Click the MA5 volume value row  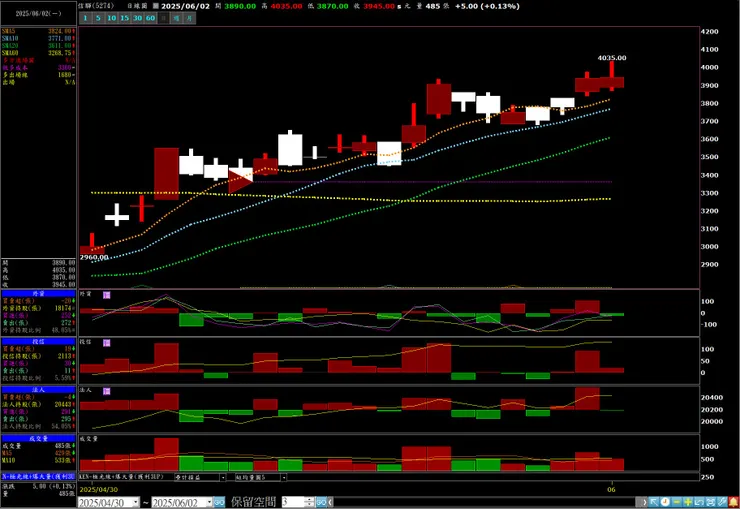pos(38,453)
